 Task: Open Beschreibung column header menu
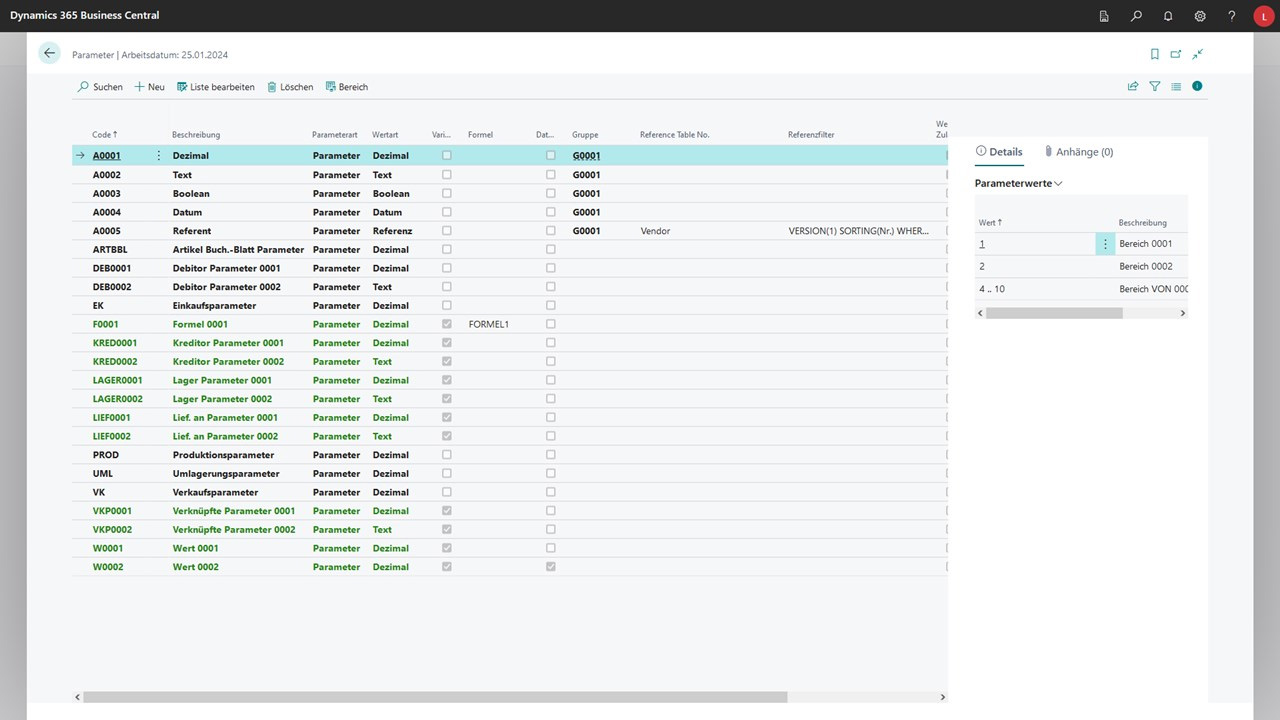click(196, 134)
